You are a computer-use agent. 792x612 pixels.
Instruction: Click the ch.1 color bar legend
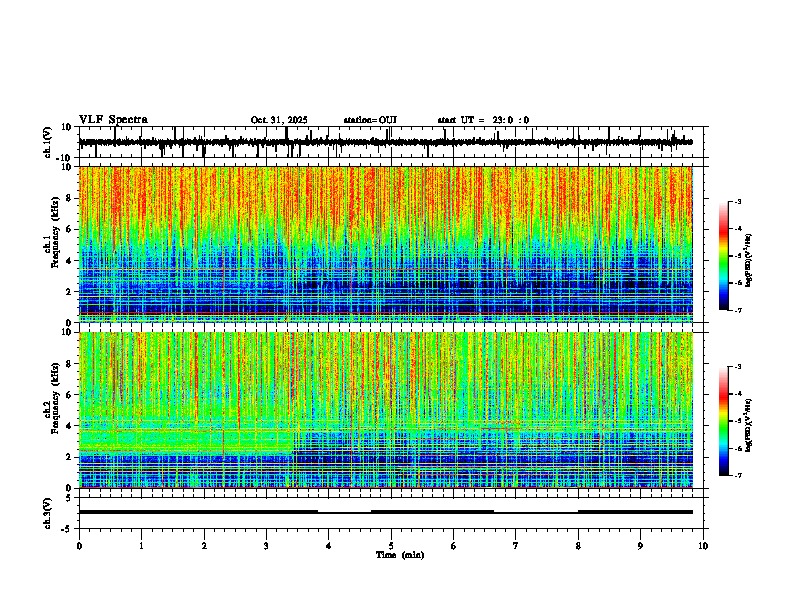723,256
